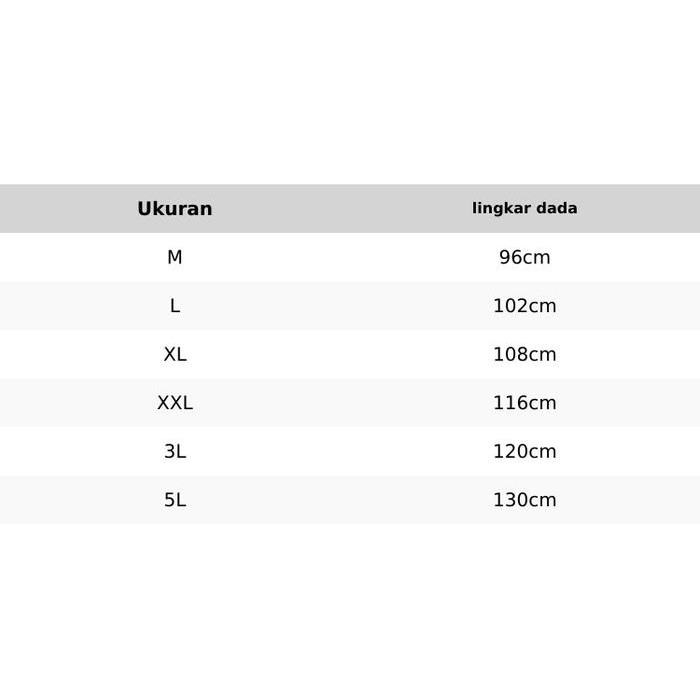Click the 116cm chest measurement
Screen dimensions: 700x700
[524, 403]
